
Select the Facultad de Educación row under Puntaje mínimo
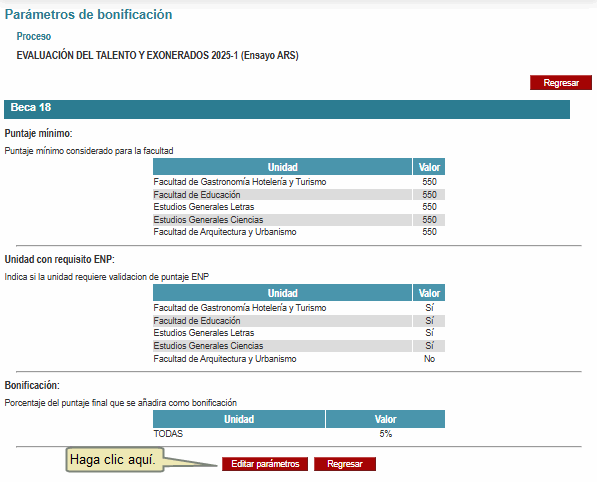point(299,195)
